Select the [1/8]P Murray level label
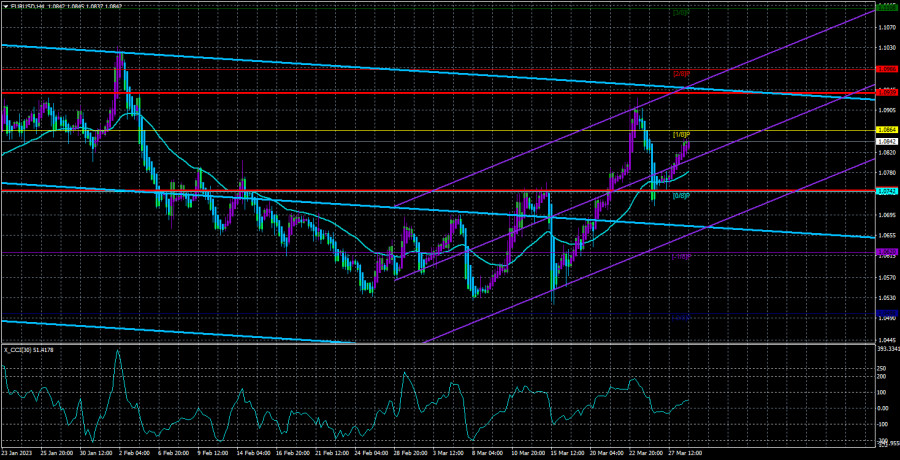This screenshot has height=460, width=900. (x=681, y=135)
